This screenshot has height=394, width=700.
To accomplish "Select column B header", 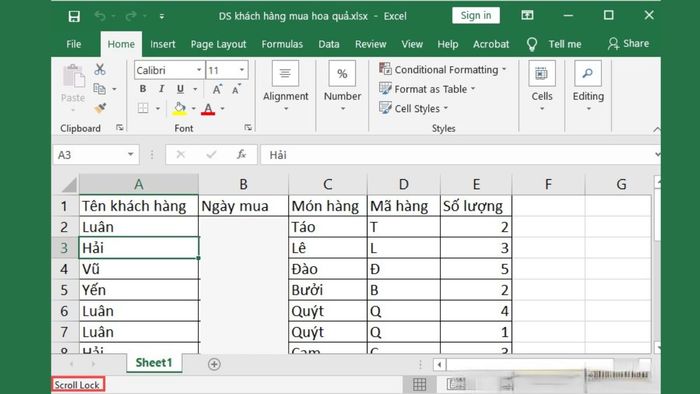I will [243, 184].
